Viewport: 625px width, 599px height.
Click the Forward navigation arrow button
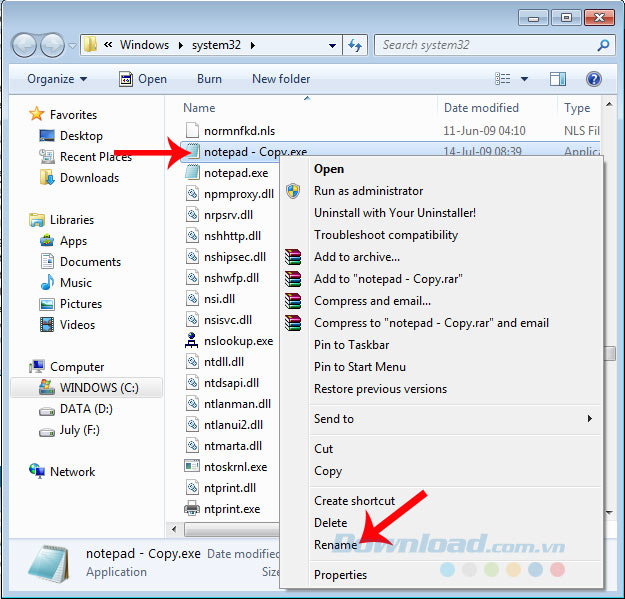pos(53,45)
